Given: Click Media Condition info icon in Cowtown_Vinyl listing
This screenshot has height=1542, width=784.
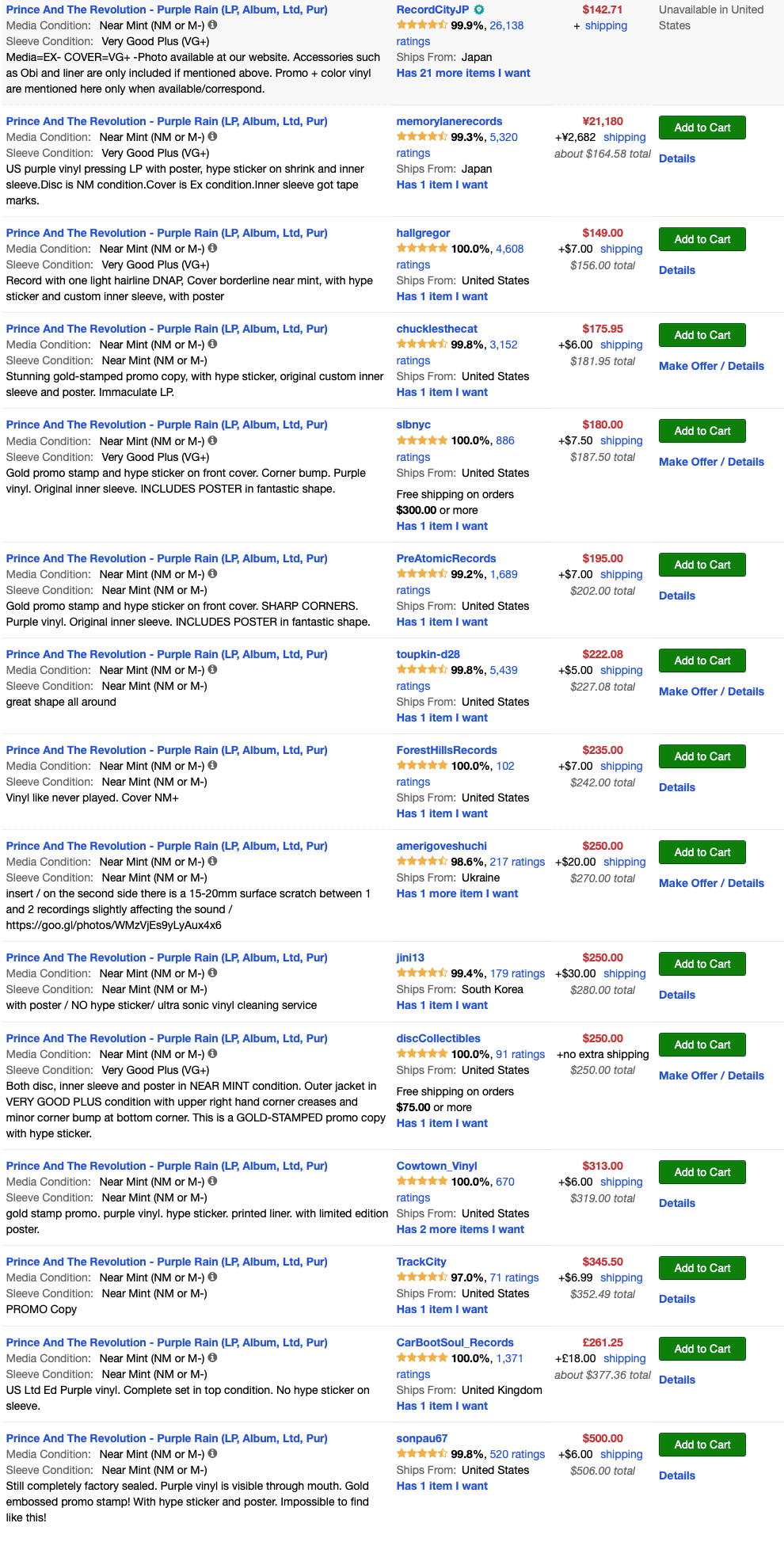Looking at the screenshot, I should [x=212, y=1181].
